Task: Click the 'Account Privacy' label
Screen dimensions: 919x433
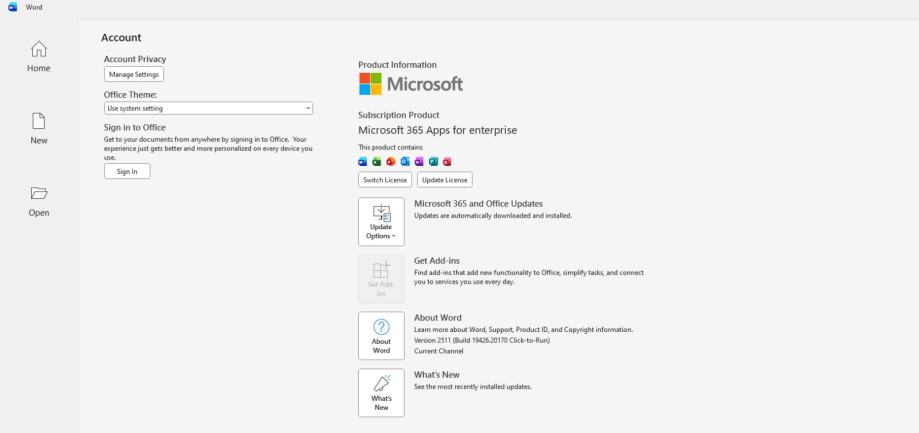Action: [x=135, y=59]
